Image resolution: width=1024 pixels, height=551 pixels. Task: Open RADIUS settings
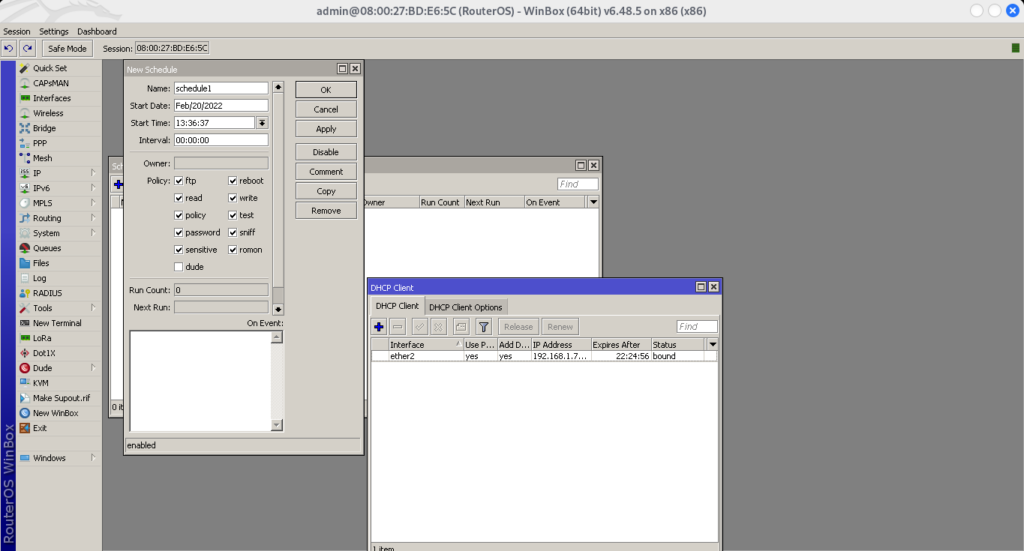[47, 293]
